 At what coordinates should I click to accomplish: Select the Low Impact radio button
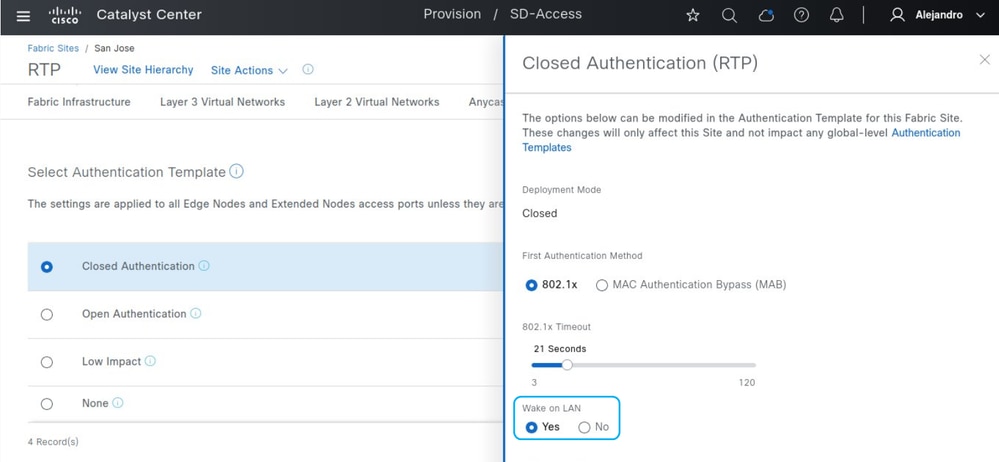[47, 363]
